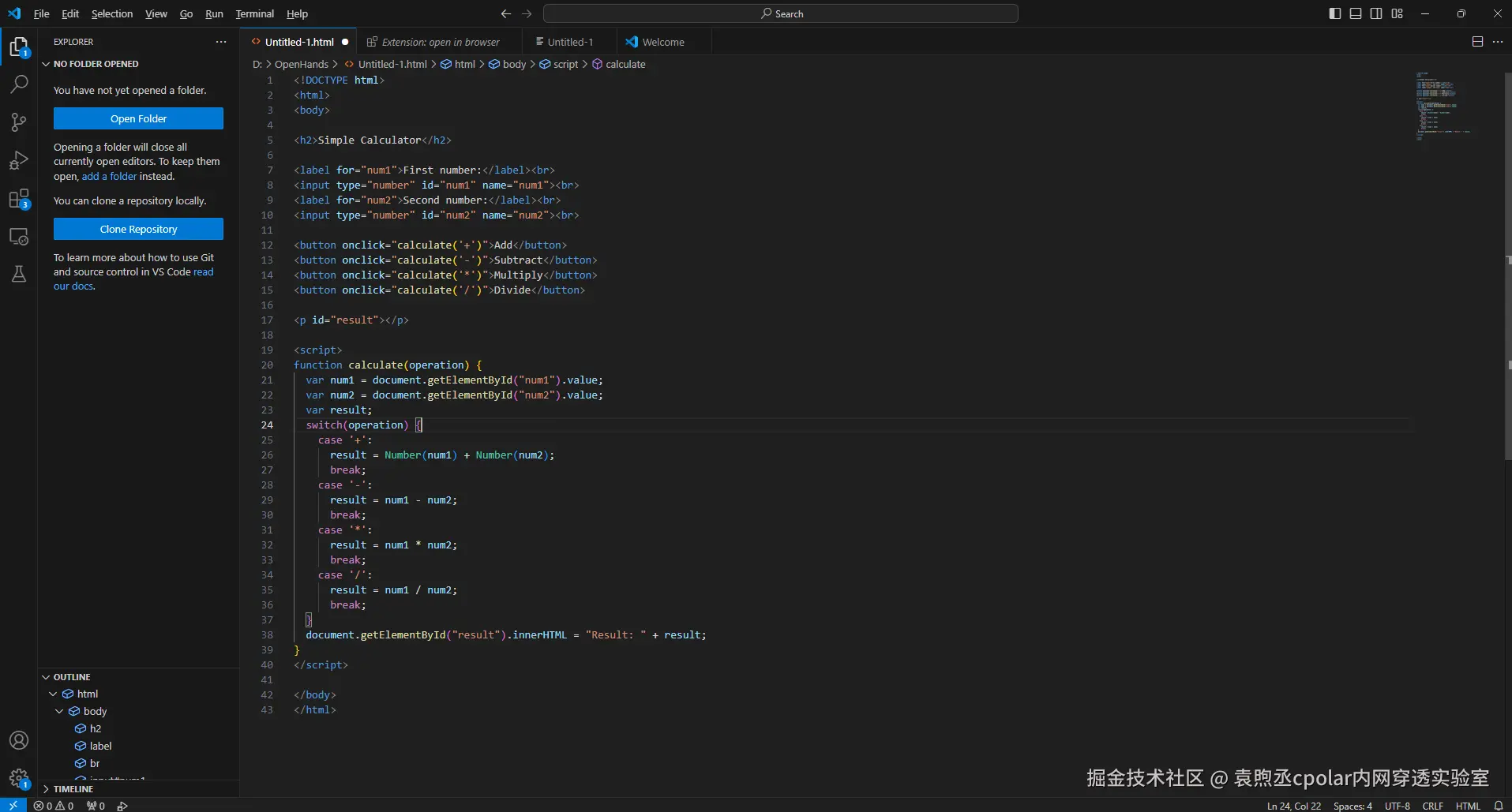Toggle the primary side bar visibility
This screenshot has width=1512, height=812.
(x=1335, y=13)
